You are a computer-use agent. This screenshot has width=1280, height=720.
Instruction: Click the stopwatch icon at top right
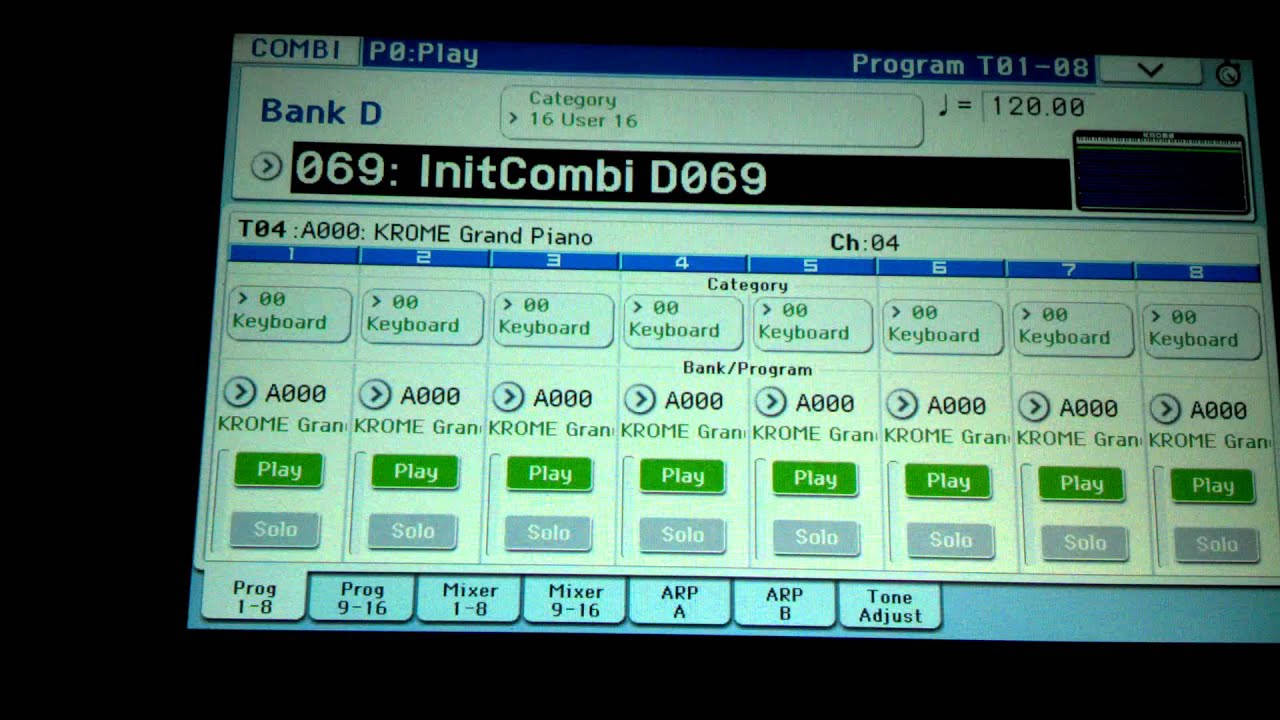pyautogui.click(x=1229, y=73)
